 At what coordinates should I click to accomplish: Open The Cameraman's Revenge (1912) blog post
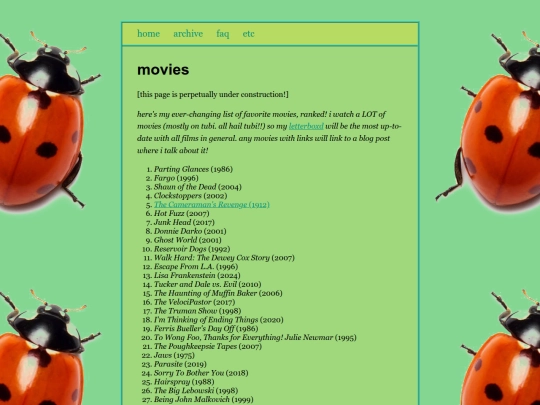(x=211, y=205)
